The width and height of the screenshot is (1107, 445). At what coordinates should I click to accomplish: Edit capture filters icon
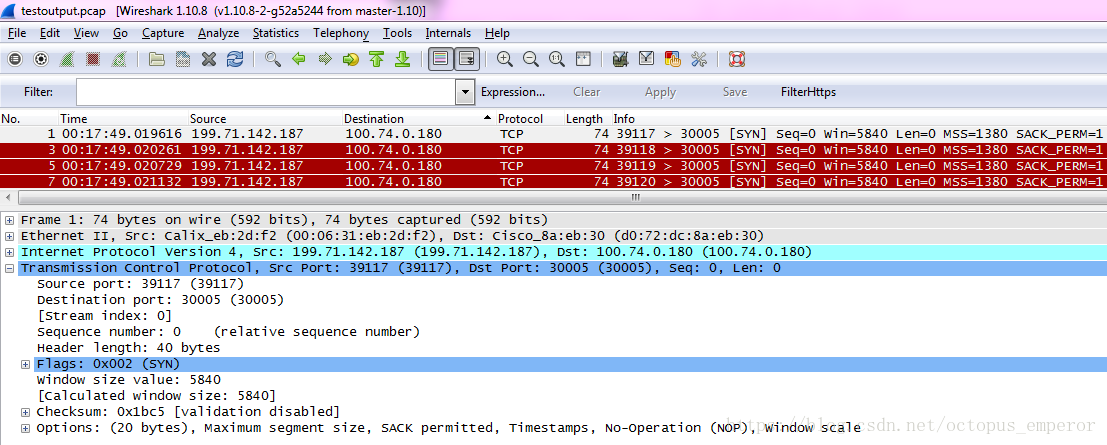click(621, 59)
